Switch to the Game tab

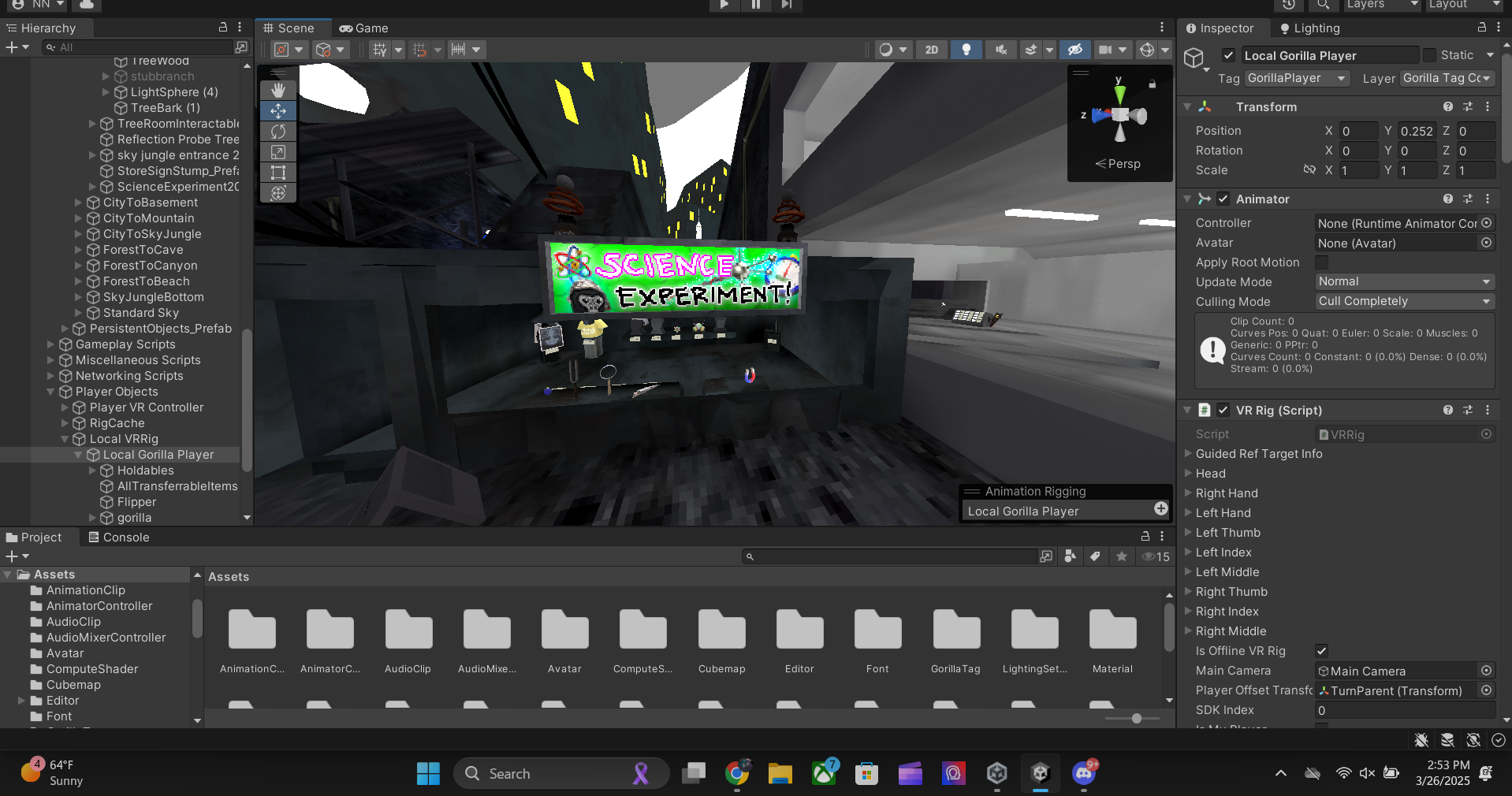(363, 28)
